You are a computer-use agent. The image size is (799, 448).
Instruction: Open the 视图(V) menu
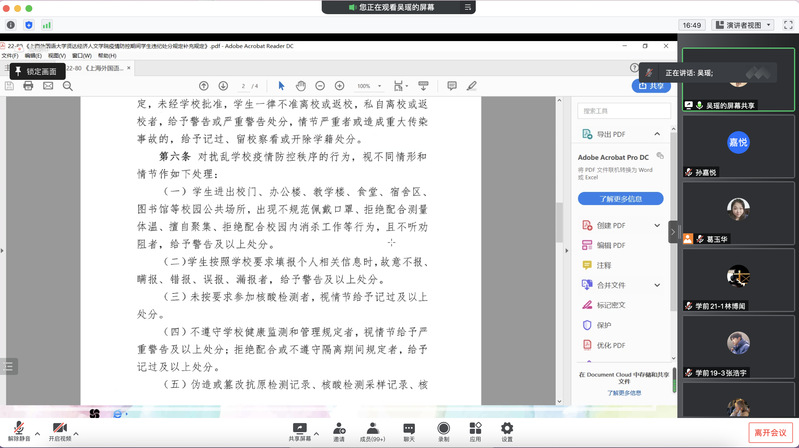[x=57, y=56]
